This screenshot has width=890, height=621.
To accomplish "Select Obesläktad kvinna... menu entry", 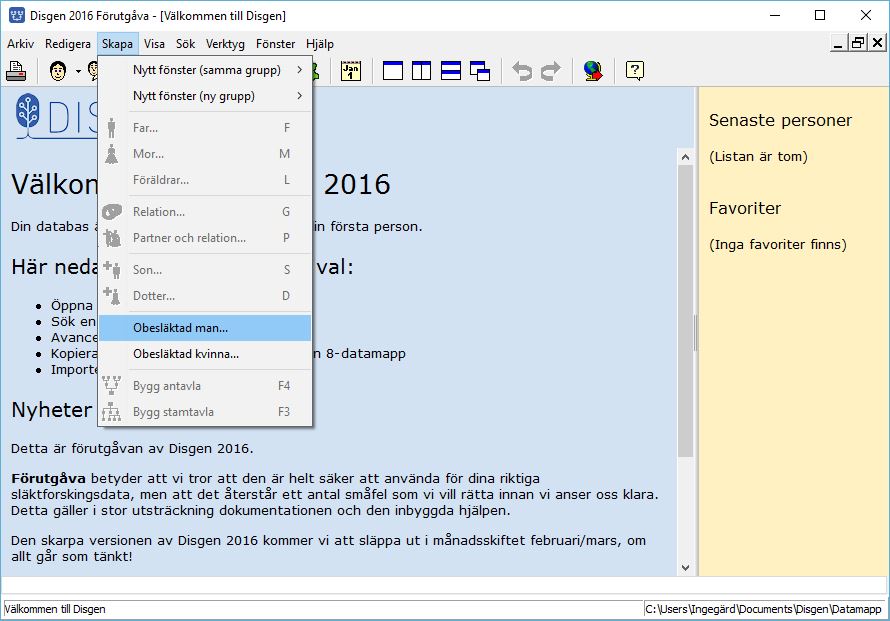I will pyautogui.click(x=205, y=354).
